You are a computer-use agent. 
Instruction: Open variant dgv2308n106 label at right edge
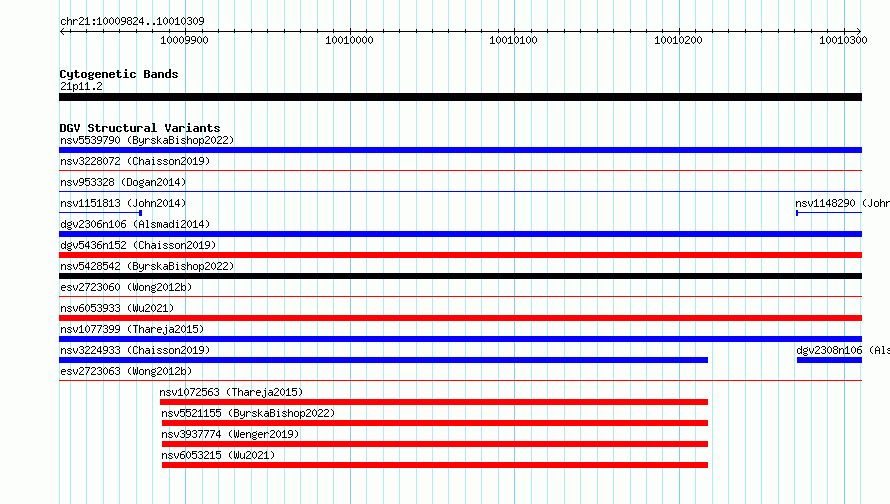[x=843, y=350]
